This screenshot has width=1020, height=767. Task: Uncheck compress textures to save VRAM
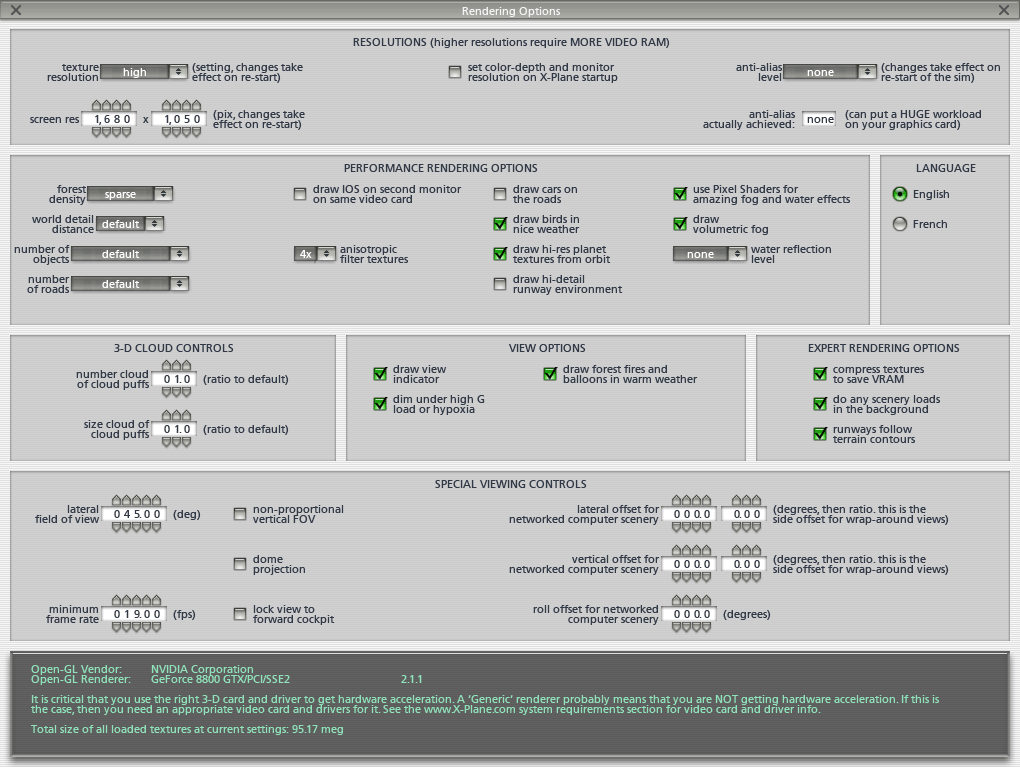pyautogui.click(x=820, y=374)
